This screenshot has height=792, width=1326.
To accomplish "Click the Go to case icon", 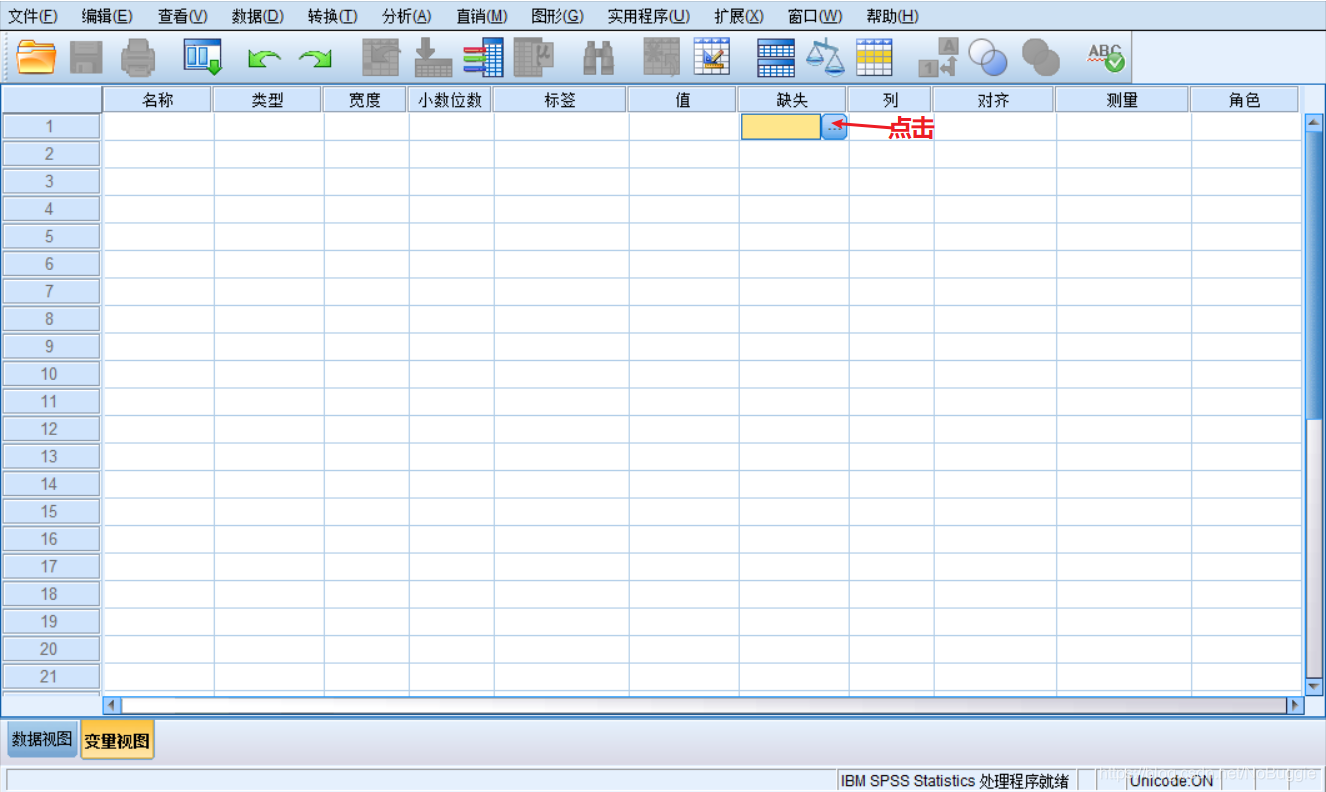I will click(380, 57).
